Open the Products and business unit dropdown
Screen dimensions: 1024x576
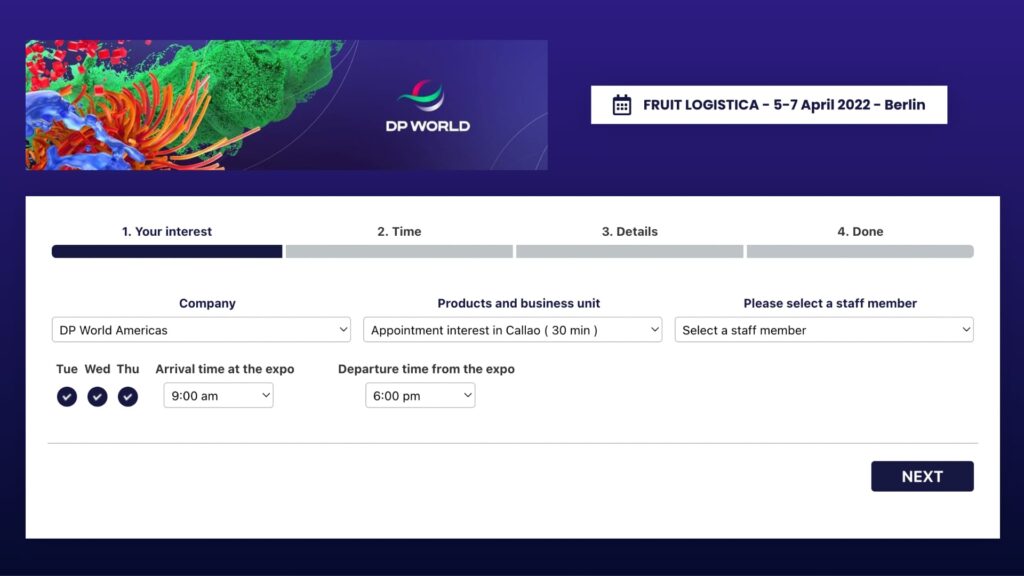[x=512, y=329]
